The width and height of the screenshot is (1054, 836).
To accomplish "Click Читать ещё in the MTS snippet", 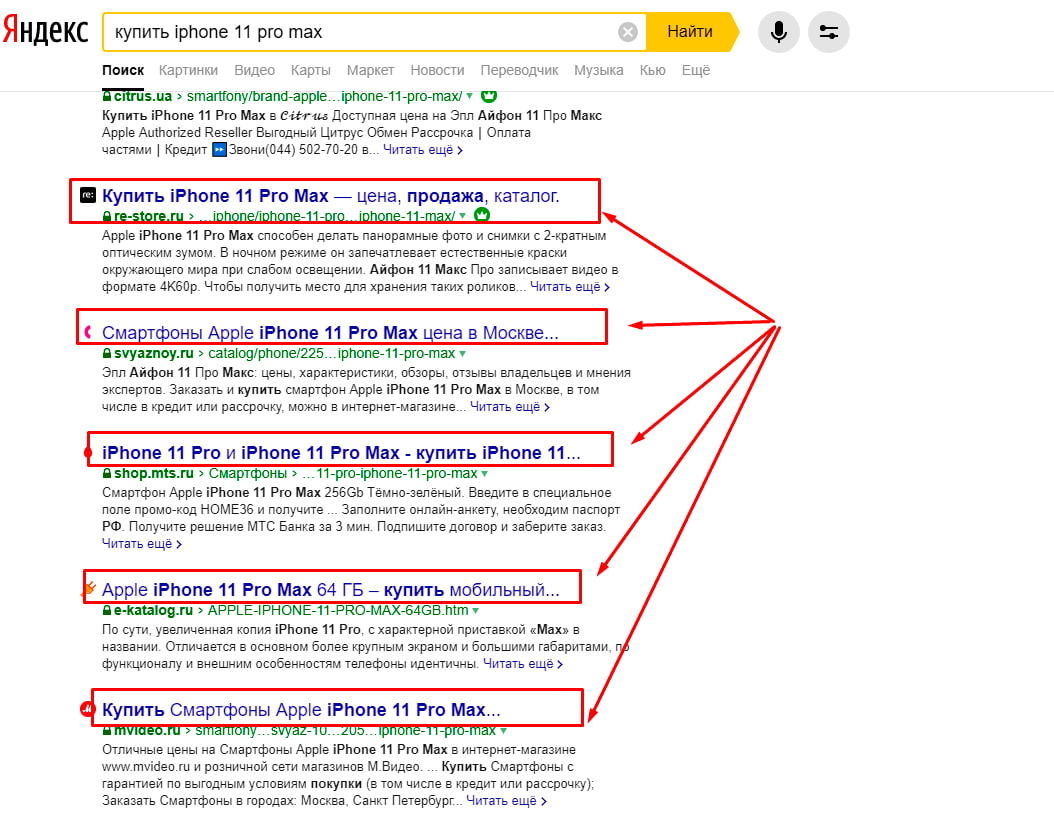I will click(142, 543).
